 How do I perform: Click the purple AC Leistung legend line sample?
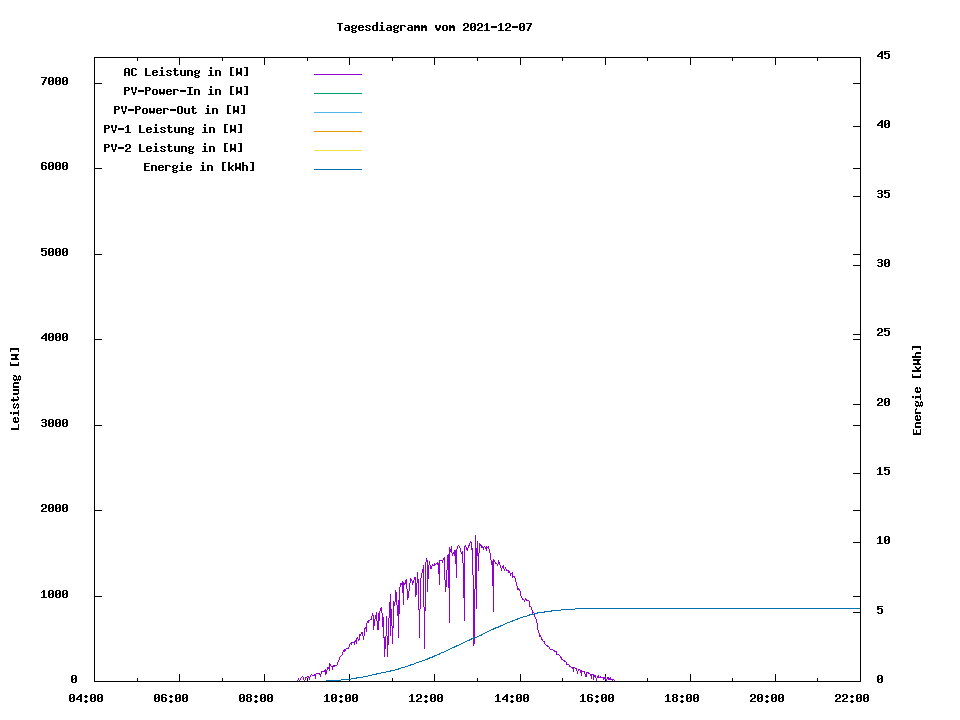point(337,74)
